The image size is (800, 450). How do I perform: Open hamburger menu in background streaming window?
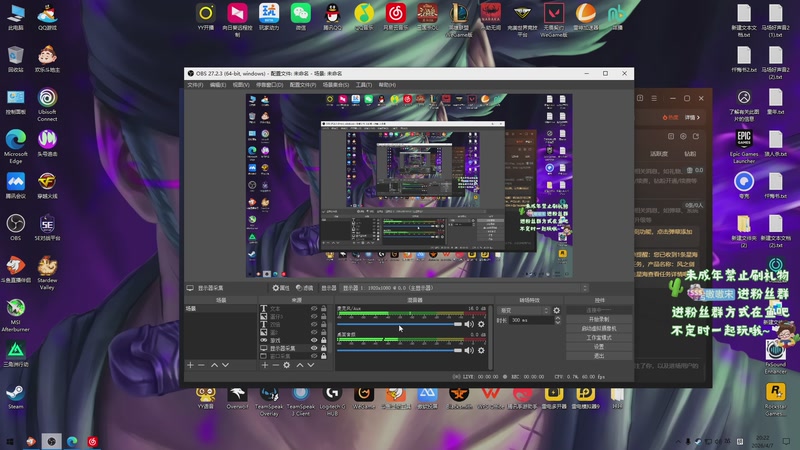pyautogui.click(x=654, y=98)
